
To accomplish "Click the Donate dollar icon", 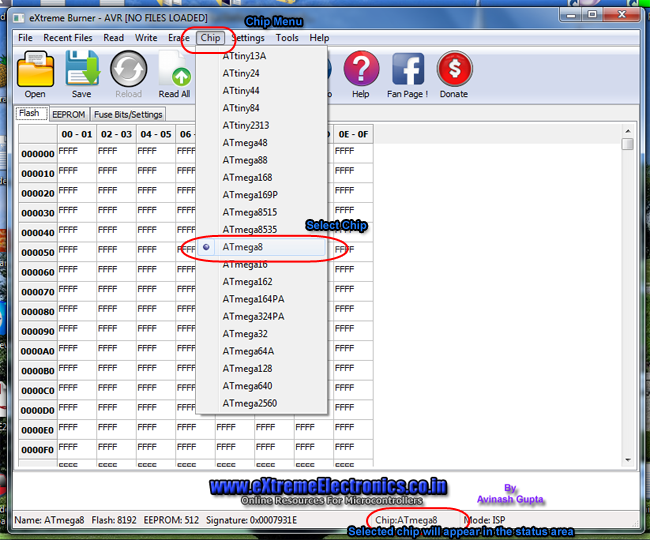I will (x=454, y=68).
